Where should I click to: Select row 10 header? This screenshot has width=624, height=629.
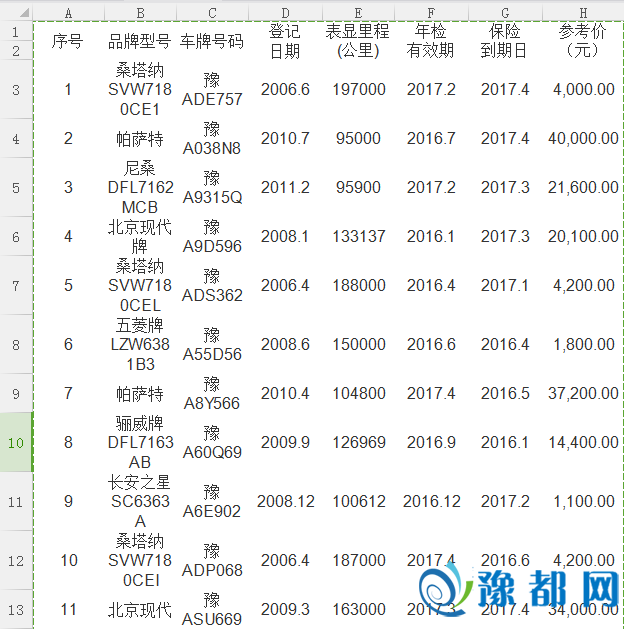point(16,441)
